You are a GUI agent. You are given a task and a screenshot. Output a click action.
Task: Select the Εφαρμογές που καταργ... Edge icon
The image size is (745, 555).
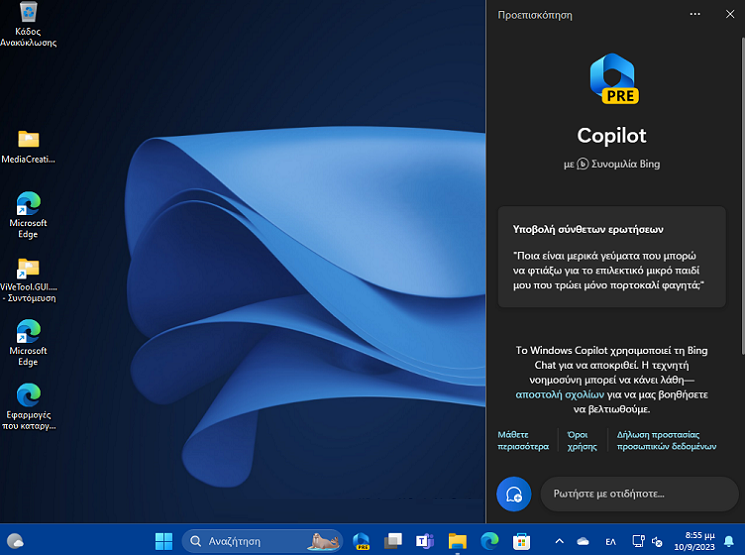pyautogui.click(x=29, y=406)
